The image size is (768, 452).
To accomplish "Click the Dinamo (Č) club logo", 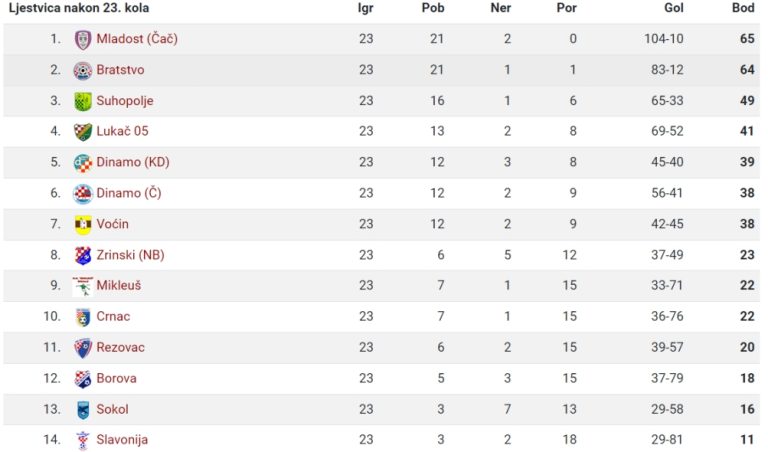I will [x=83, y=194].
